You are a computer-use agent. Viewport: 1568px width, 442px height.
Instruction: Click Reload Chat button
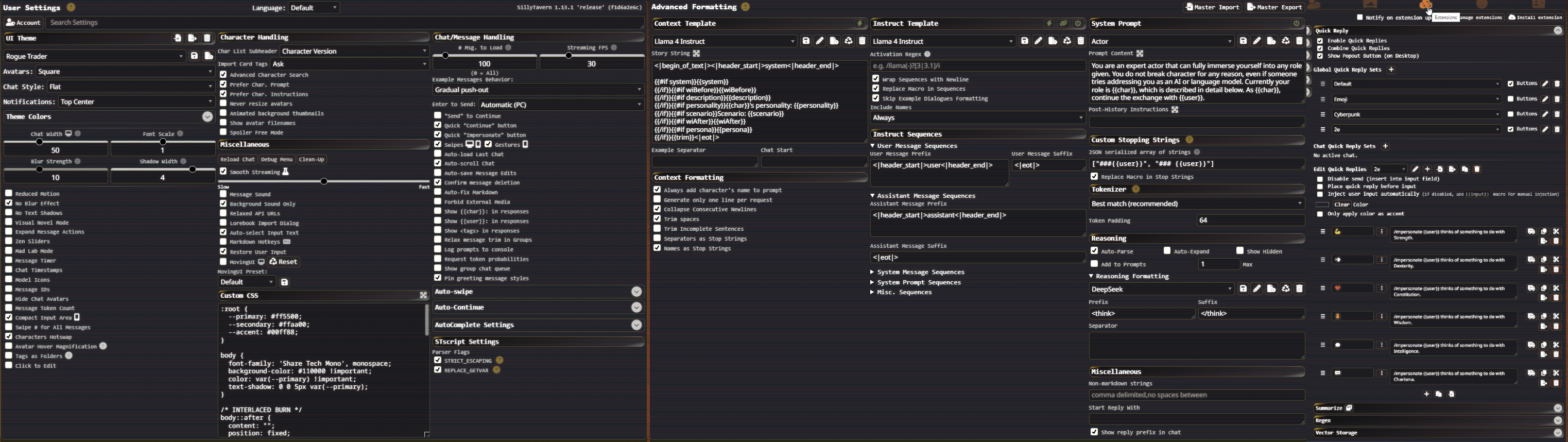click(x=237, y=160)
